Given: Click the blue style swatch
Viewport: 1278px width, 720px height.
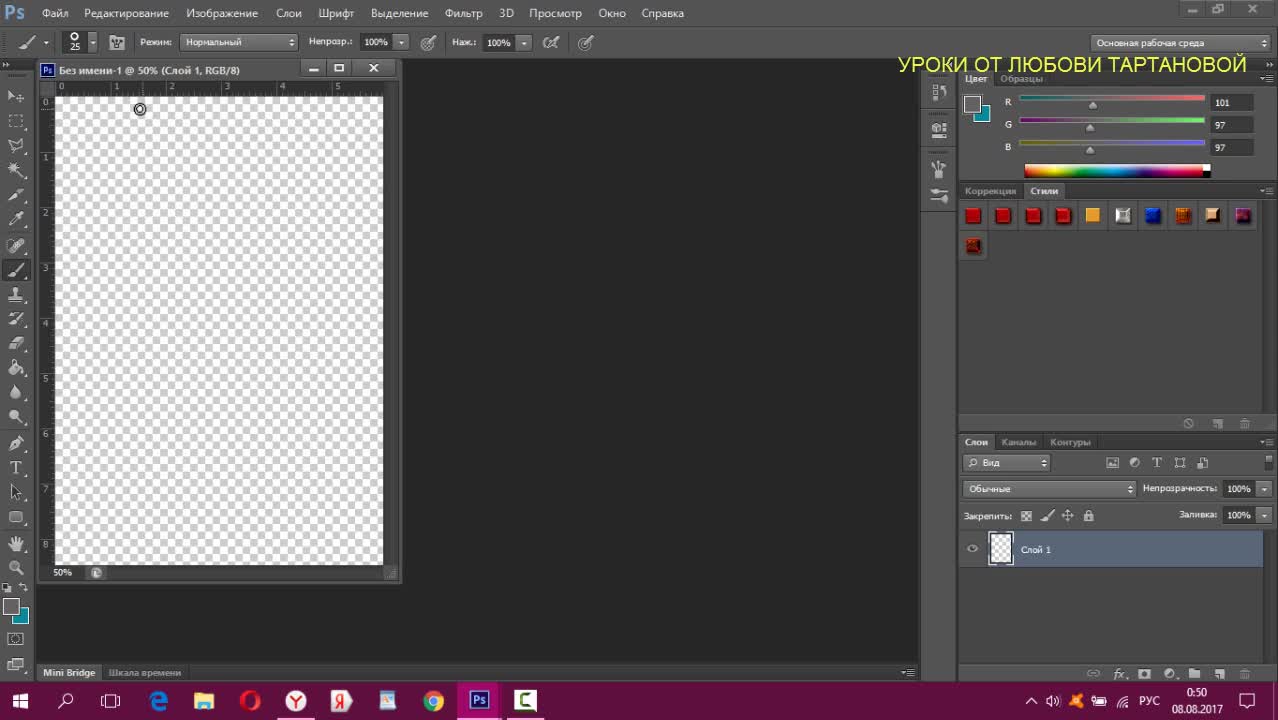Looking at the screenshot, I should coord(1153,215).
